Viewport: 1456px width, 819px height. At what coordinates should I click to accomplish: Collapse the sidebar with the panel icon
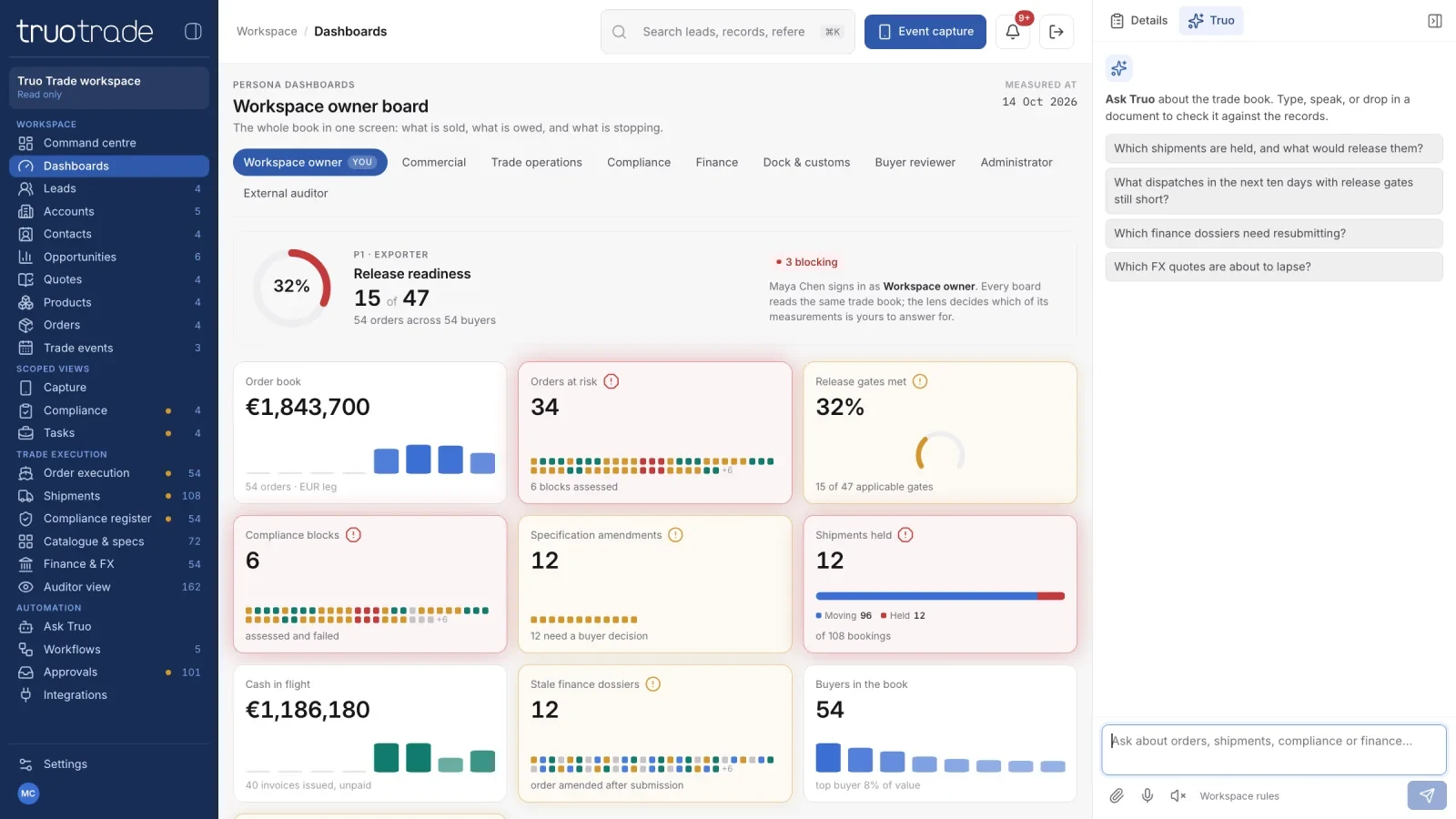pyautogui.click(x=193, y=31)
